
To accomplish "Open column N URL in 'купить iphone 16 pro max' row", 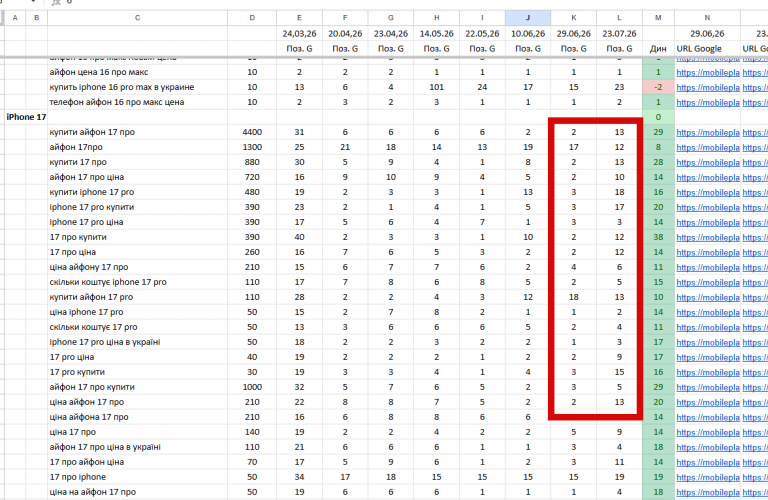I will tap(708, 88).
